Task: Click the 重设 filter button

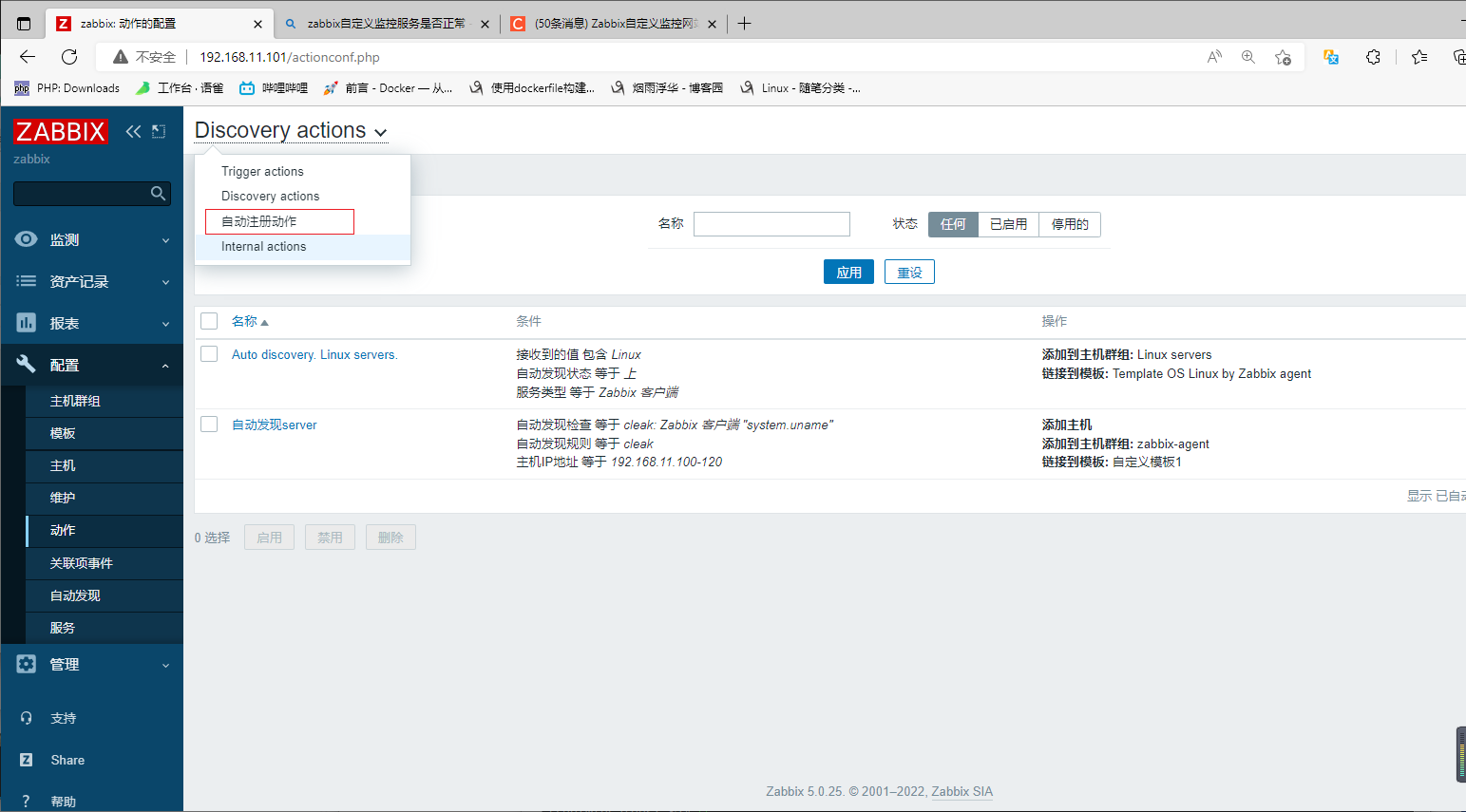Action: (x=909, y=272)
